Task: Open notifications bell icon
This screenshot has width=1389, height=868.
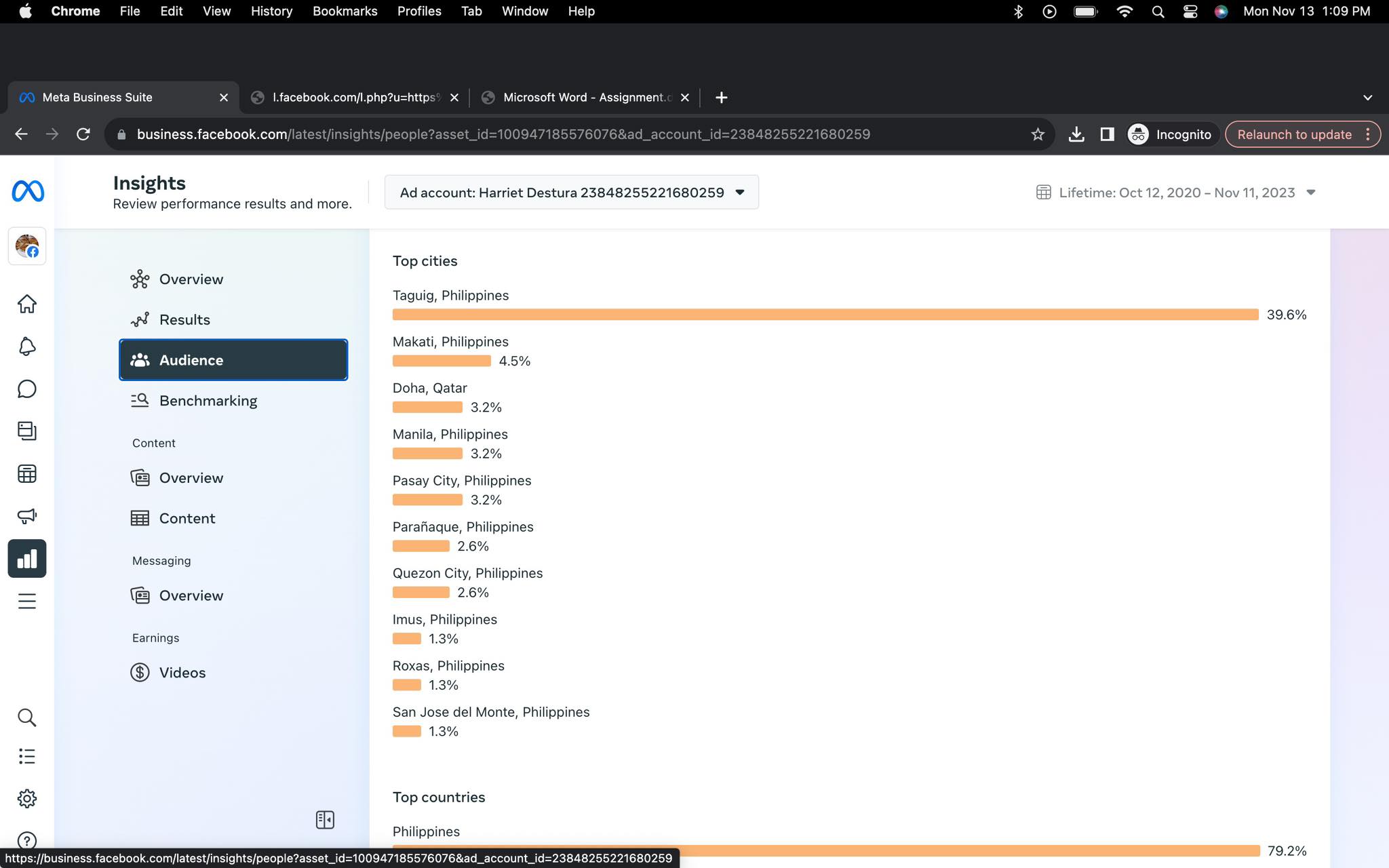Action: click(x=26, y=347)
